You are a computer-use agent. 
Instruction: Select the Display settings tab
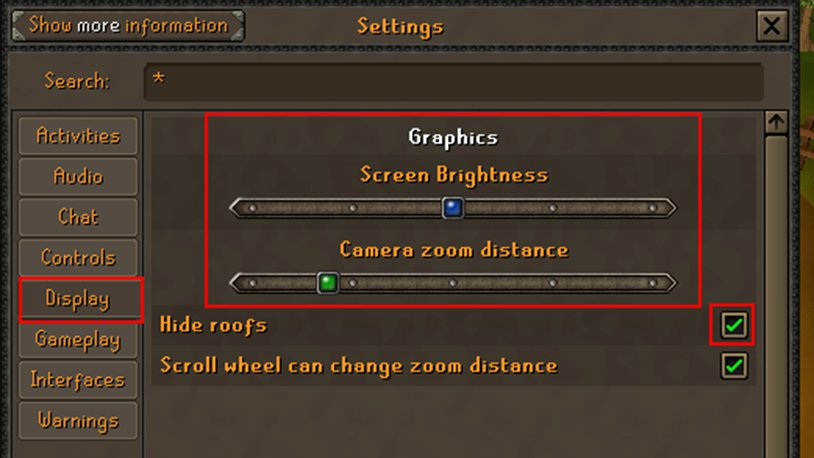pos(78,299)
